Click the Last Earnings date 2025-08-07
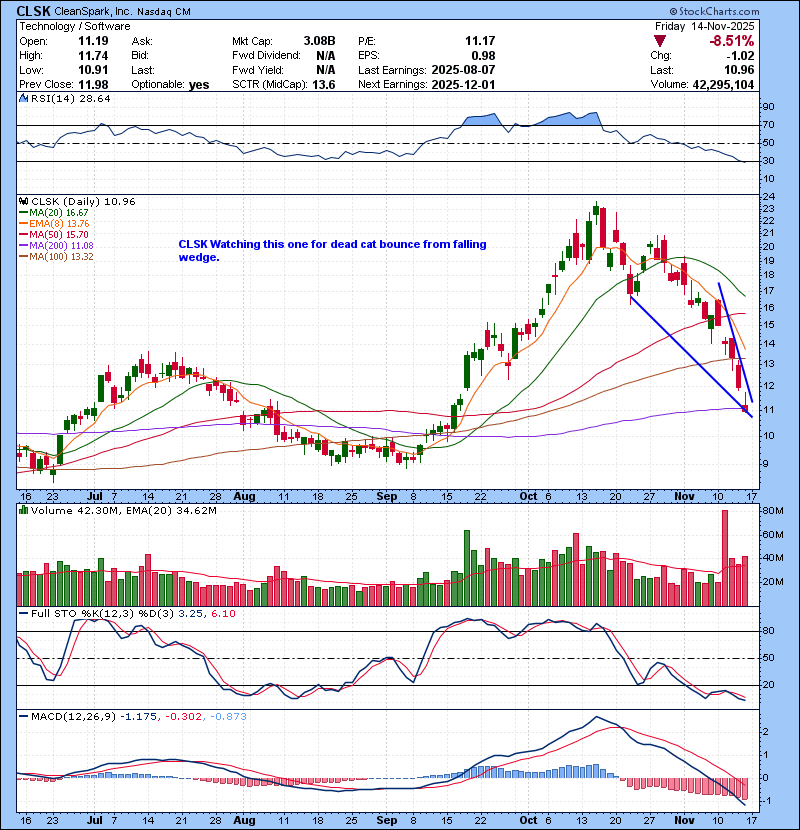 tap(463, 70)
